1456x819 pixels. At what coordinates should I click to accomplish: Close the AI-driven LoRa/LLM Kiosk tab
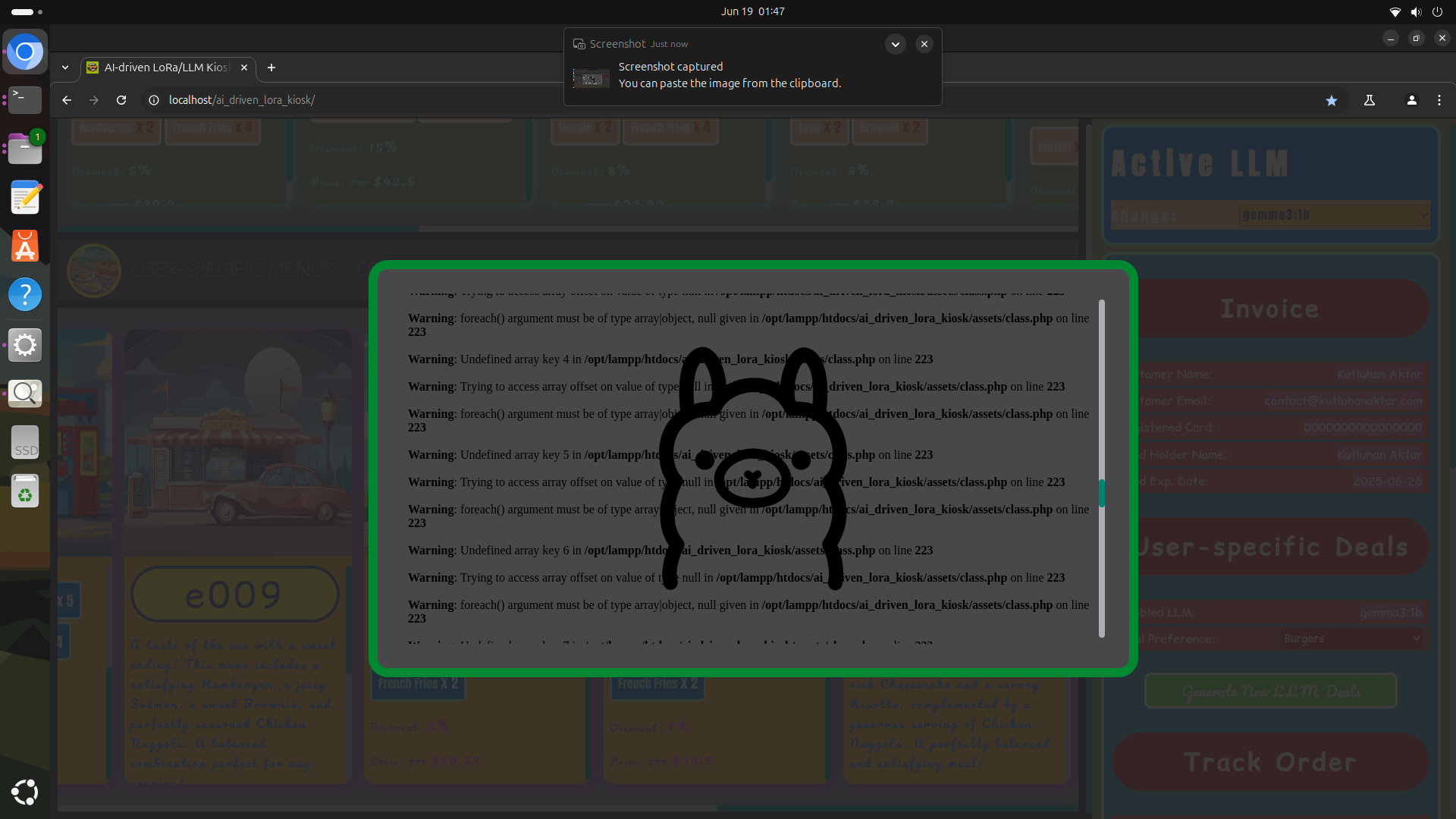click(x=244, y=67)
